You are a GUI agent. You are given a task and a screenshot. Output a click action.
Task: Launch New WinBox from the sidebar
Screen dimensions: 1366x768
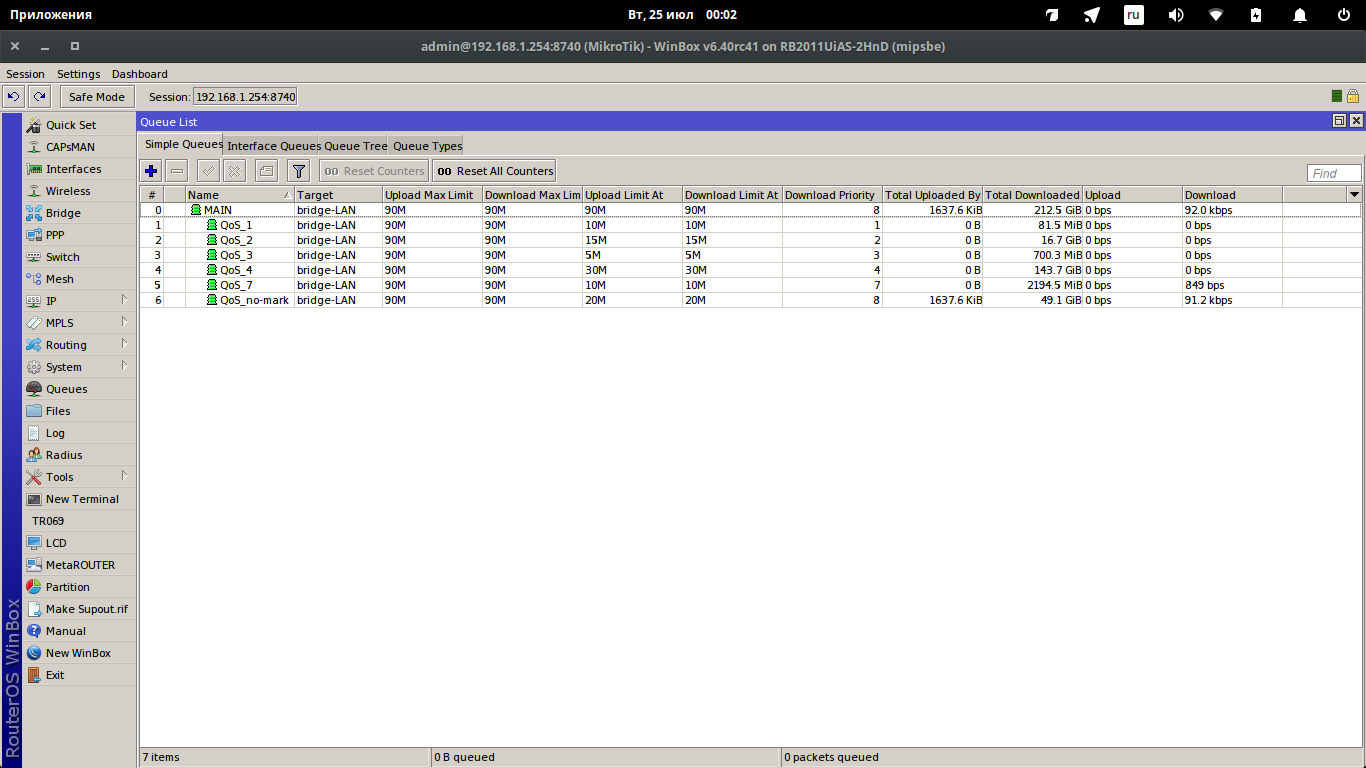[x=79, y=653]
